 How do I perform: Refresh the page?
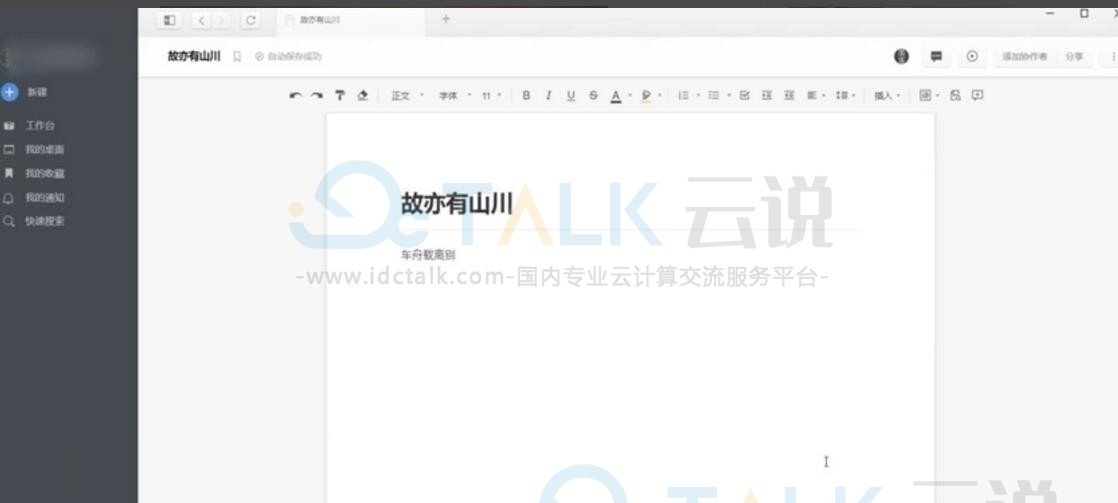pos(250,21)
